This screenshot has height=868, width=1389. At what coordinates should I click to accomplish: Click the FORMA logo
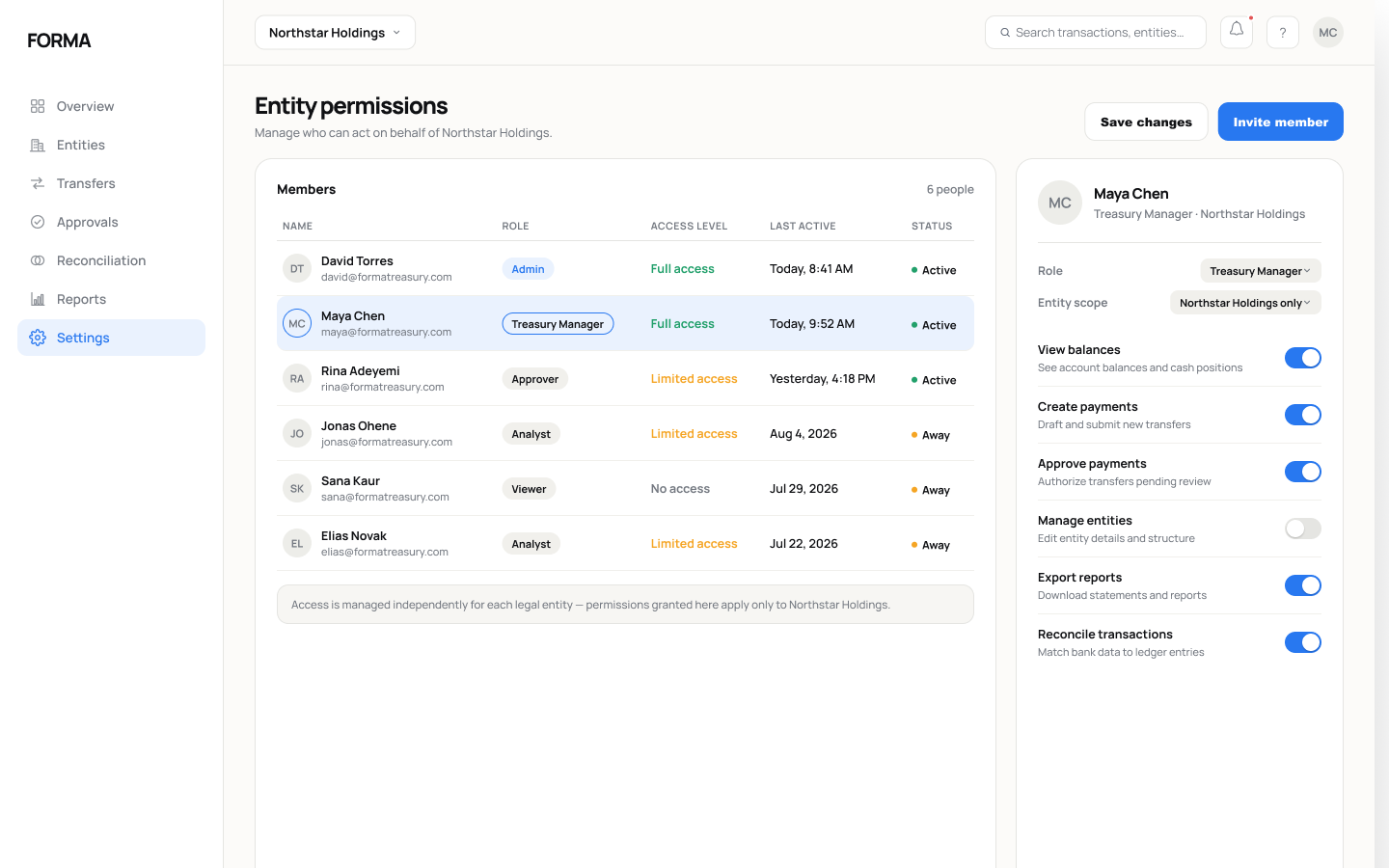click(x=59, y=41)
